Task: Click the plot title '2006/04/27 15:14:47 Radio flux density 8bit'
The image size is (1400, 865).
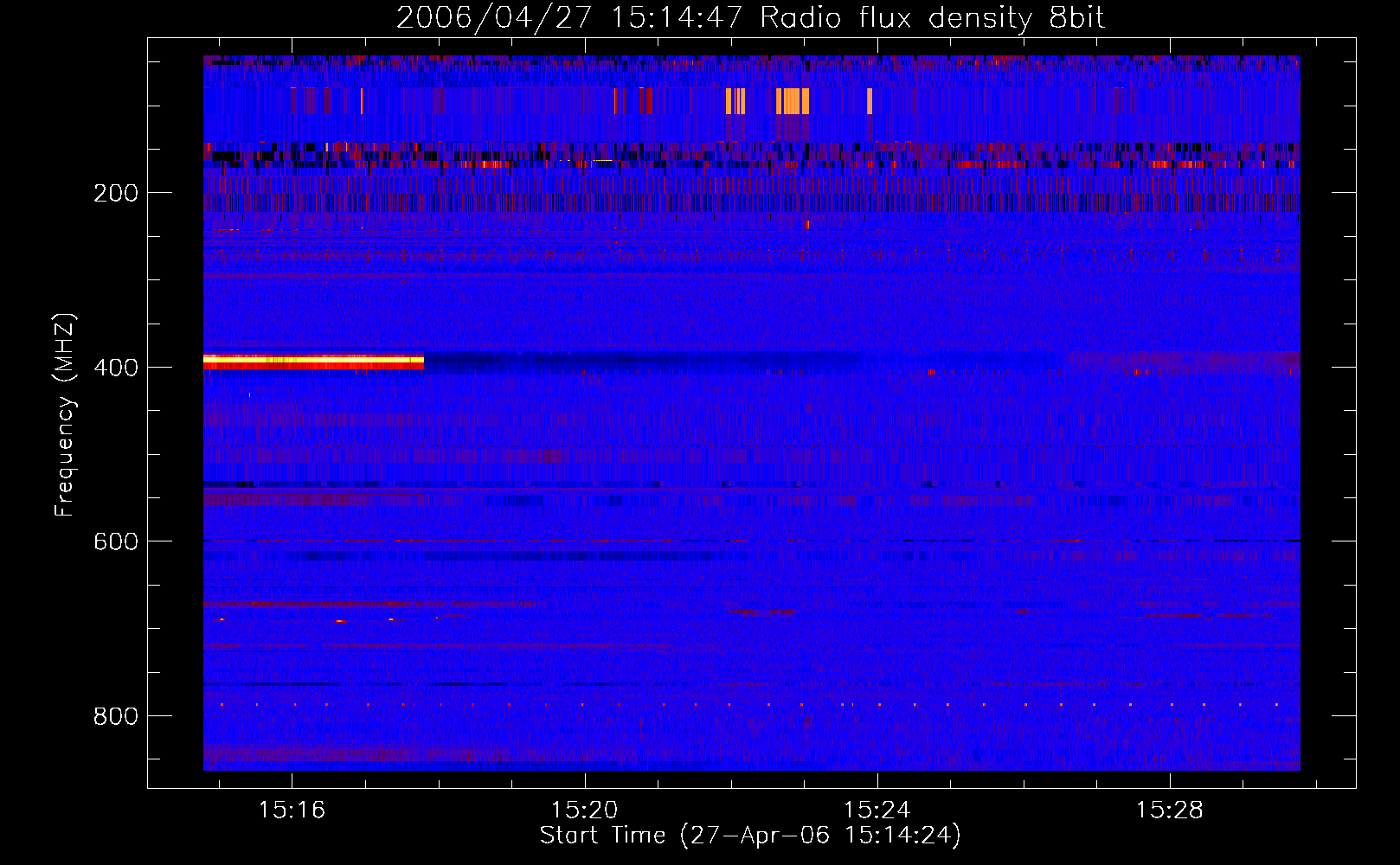Action: click(750, 17)
